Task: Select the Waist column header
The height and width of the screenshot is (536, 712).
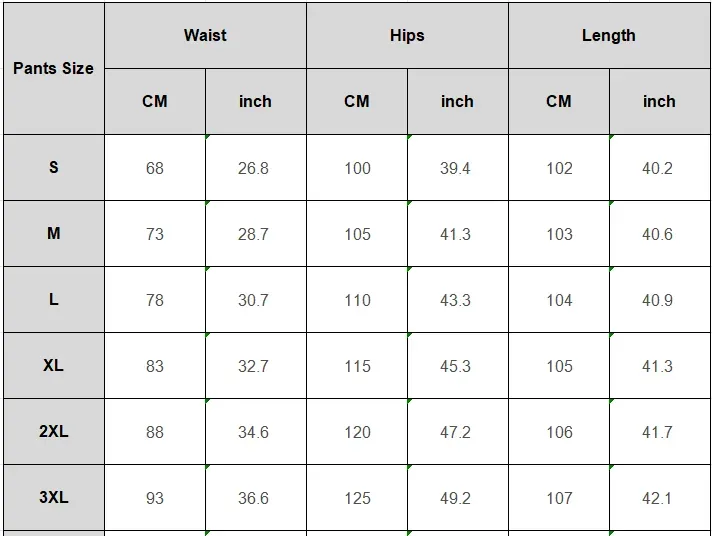Action: (x=205, y=35)
